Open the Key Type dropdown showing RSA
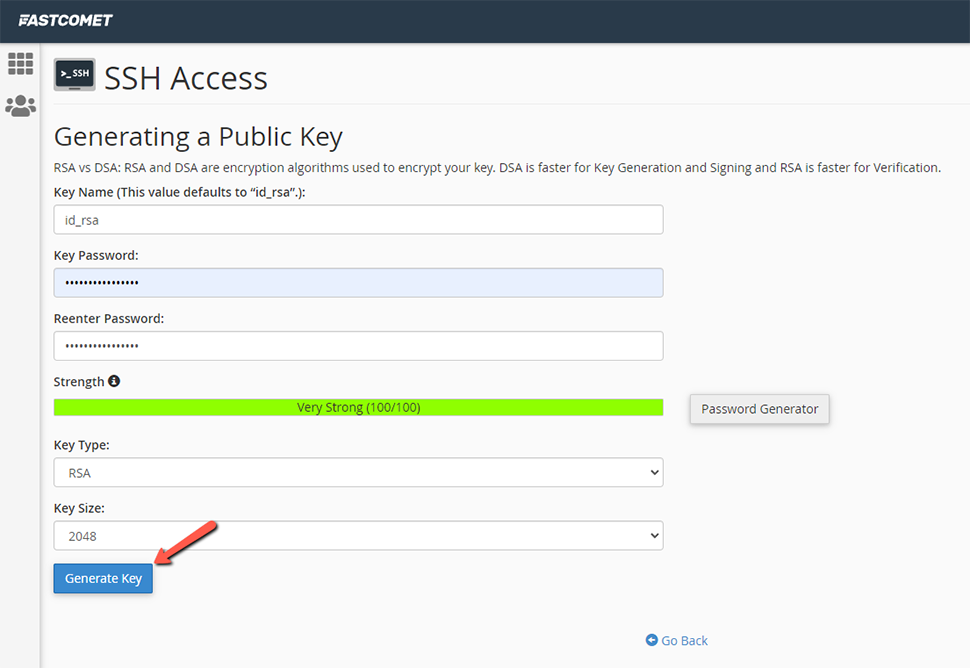The image size is (970, 668). pos(358,473)
